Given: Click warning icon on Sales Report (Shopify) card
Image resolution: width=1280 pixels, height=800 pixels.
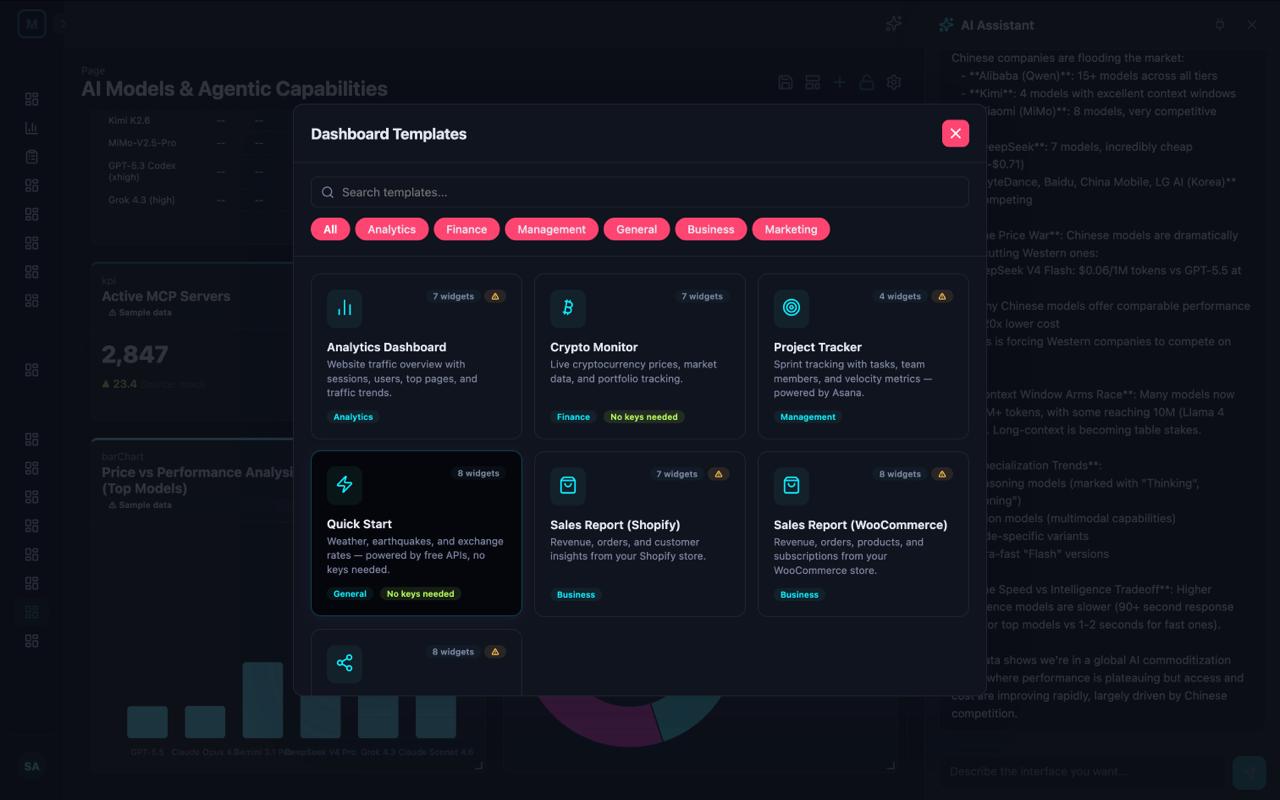Looking at the screenshot, I should click(x=718, y=474).
